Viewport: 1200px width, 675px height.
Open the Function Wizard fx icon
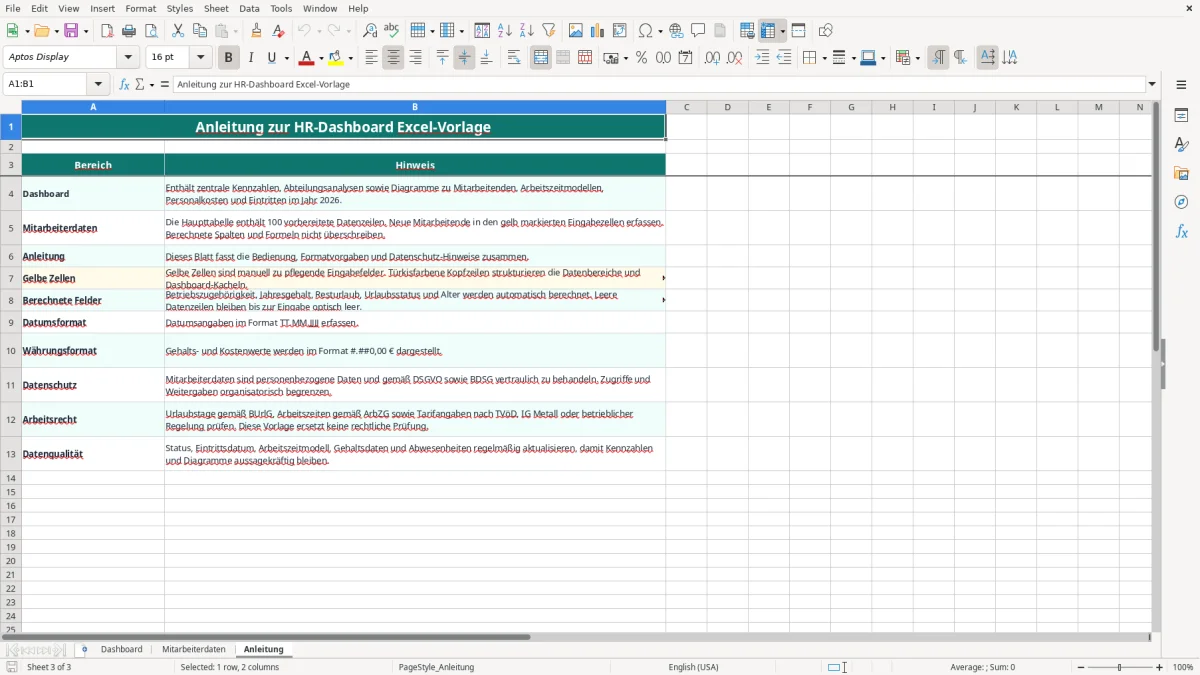coord(125,84)
